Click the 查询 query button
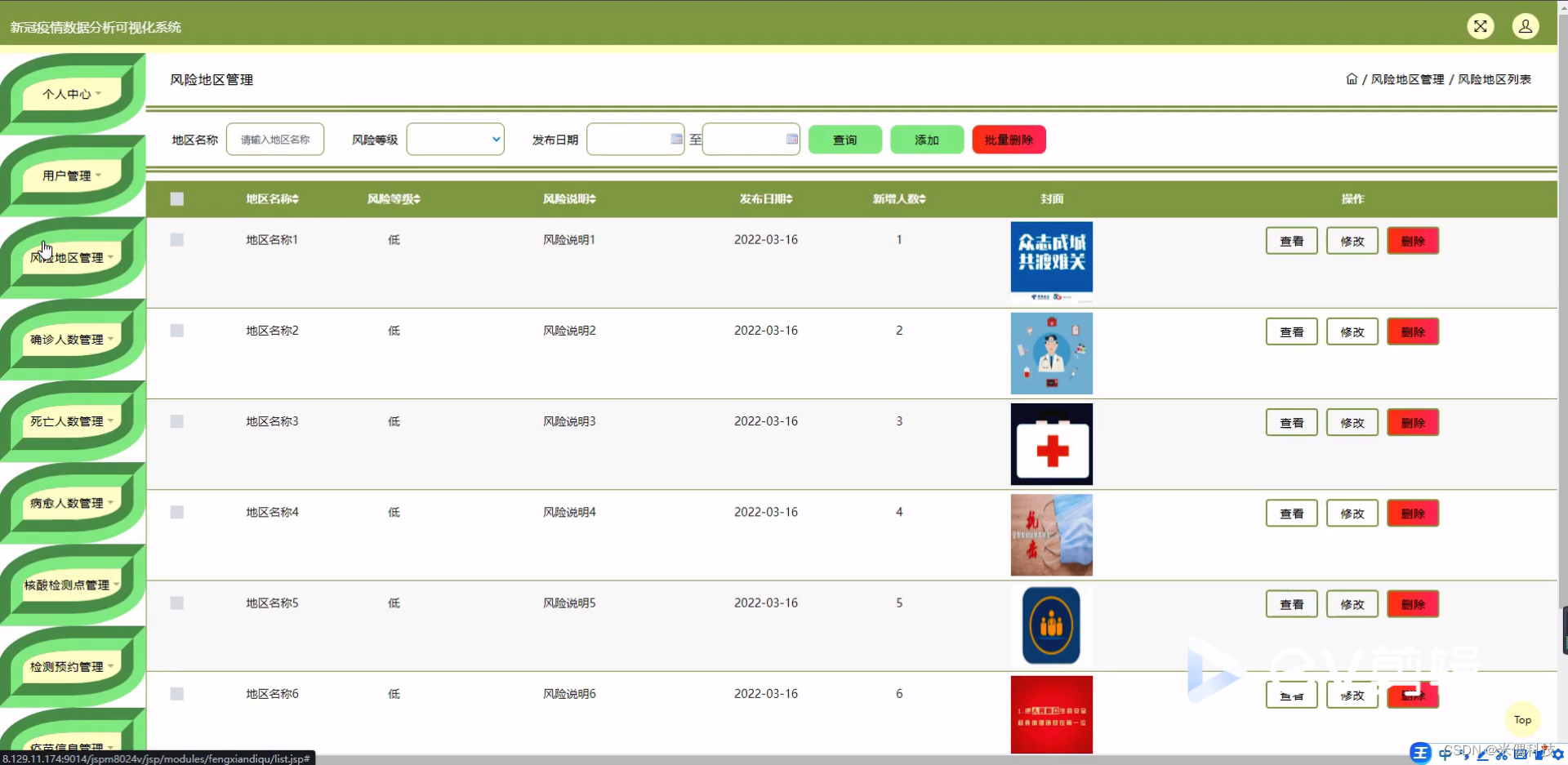The width and height of the screenshot is (1568, 765). pyautogui.click(x=844, y=139)
